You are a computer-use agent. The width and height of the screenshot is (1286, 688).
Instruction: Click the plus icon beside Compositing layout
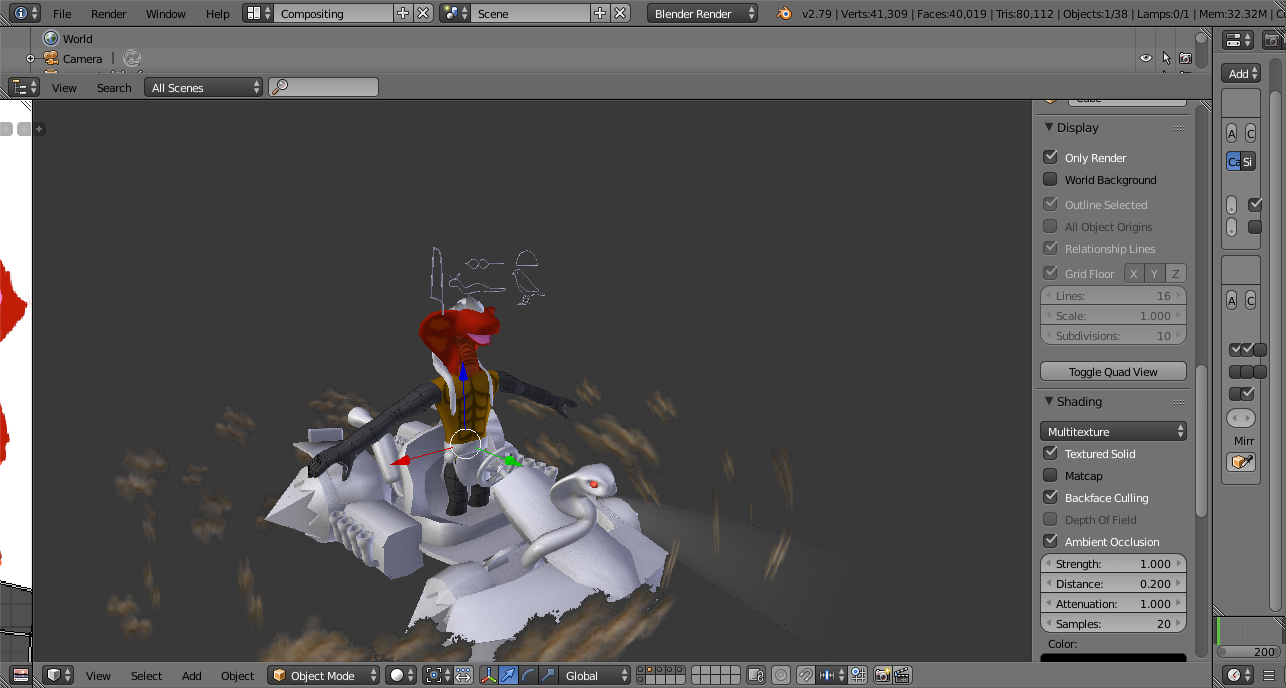tap(403, 14)
